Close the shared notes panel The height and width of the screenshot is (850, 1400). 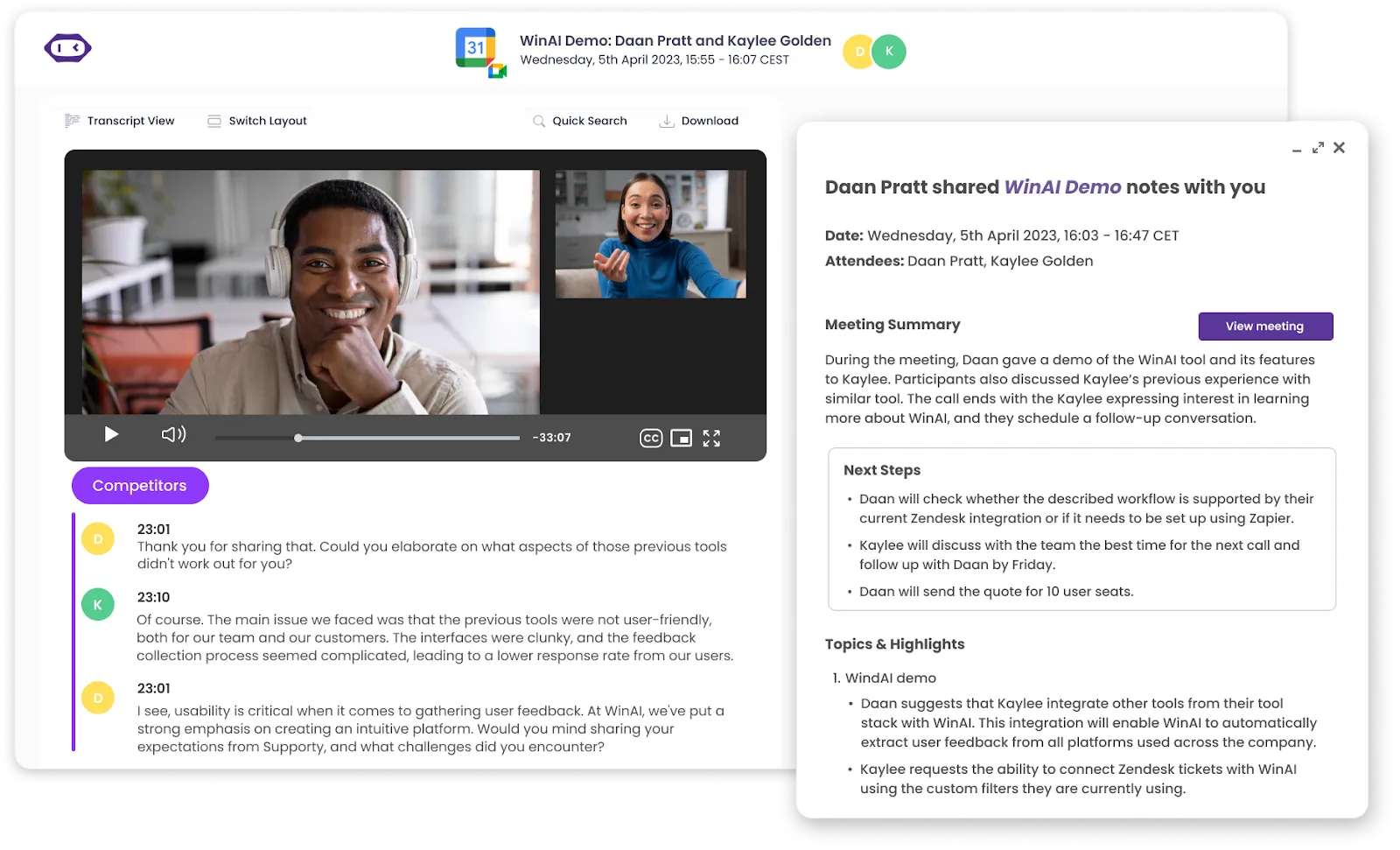click(x=1339, y=148)
